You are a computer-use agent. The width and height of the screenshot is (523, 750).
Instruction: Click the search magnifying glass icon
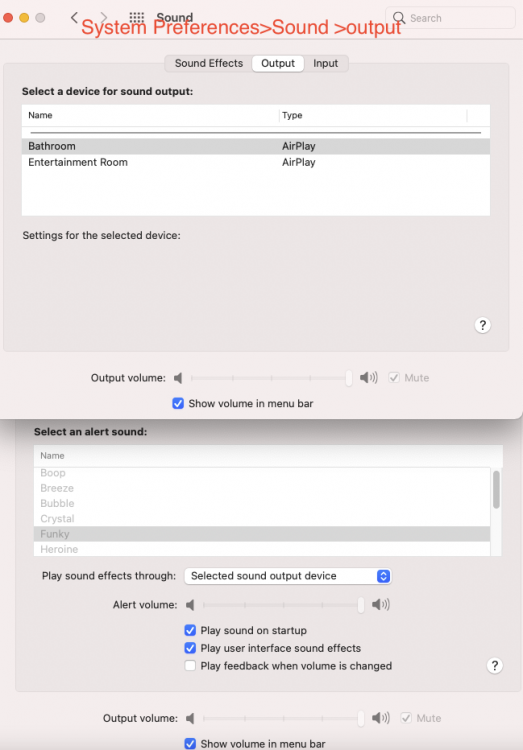399,18
